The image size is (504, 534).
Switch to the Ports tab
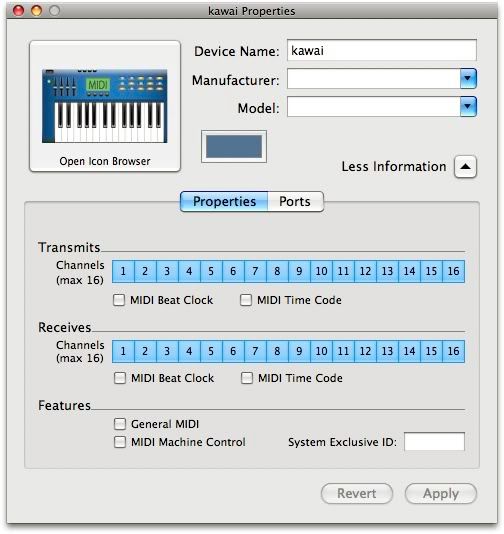click(x=295, y=202)
